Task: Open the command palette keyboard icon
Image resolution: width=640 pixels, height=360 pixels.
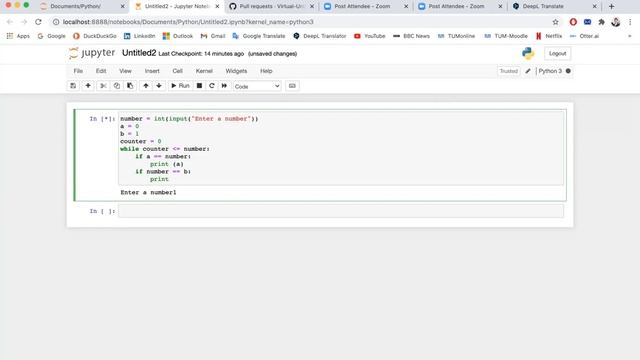Action: [x=292, y=86]
